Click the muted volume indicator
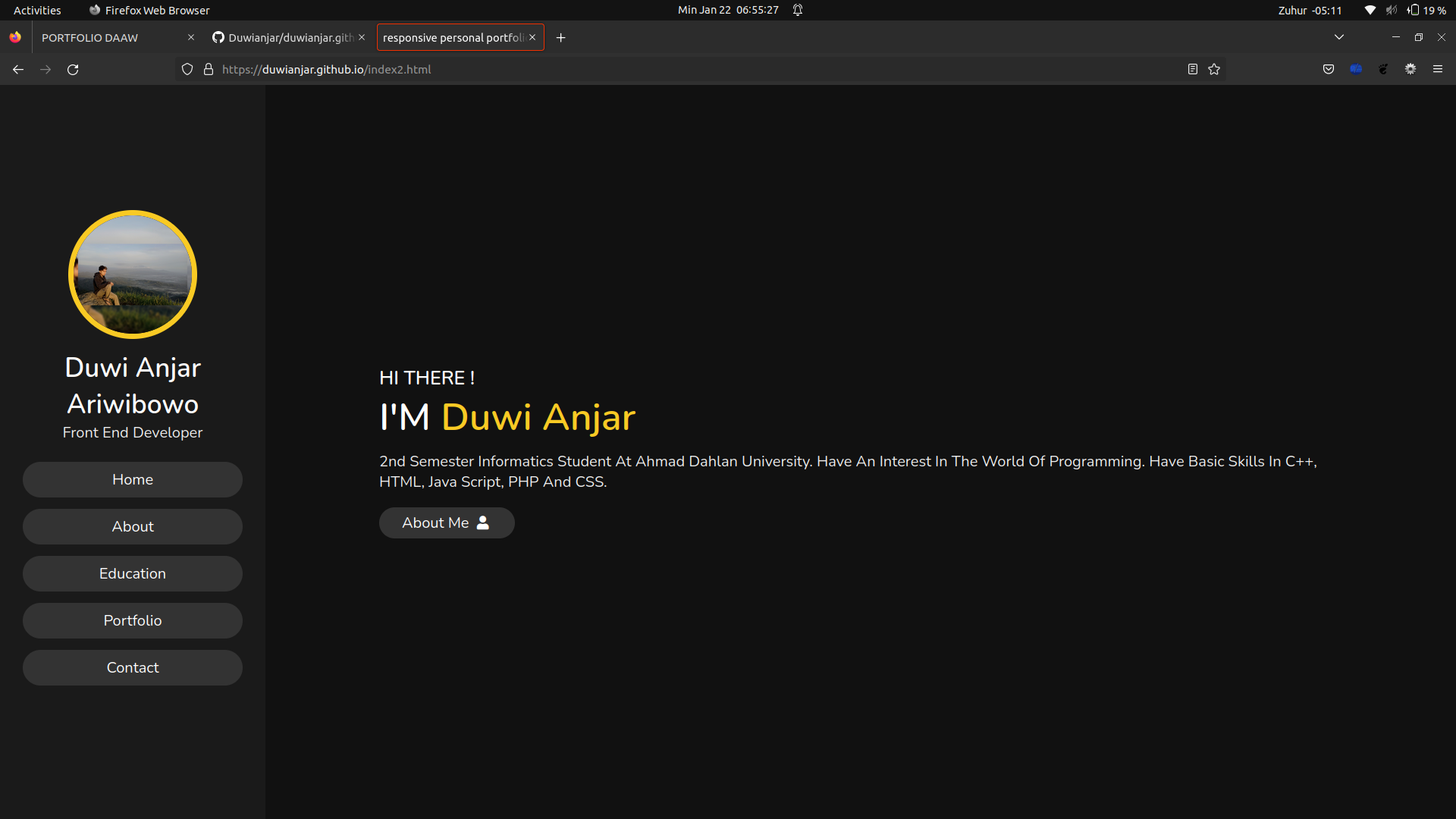 (1392, 10)
